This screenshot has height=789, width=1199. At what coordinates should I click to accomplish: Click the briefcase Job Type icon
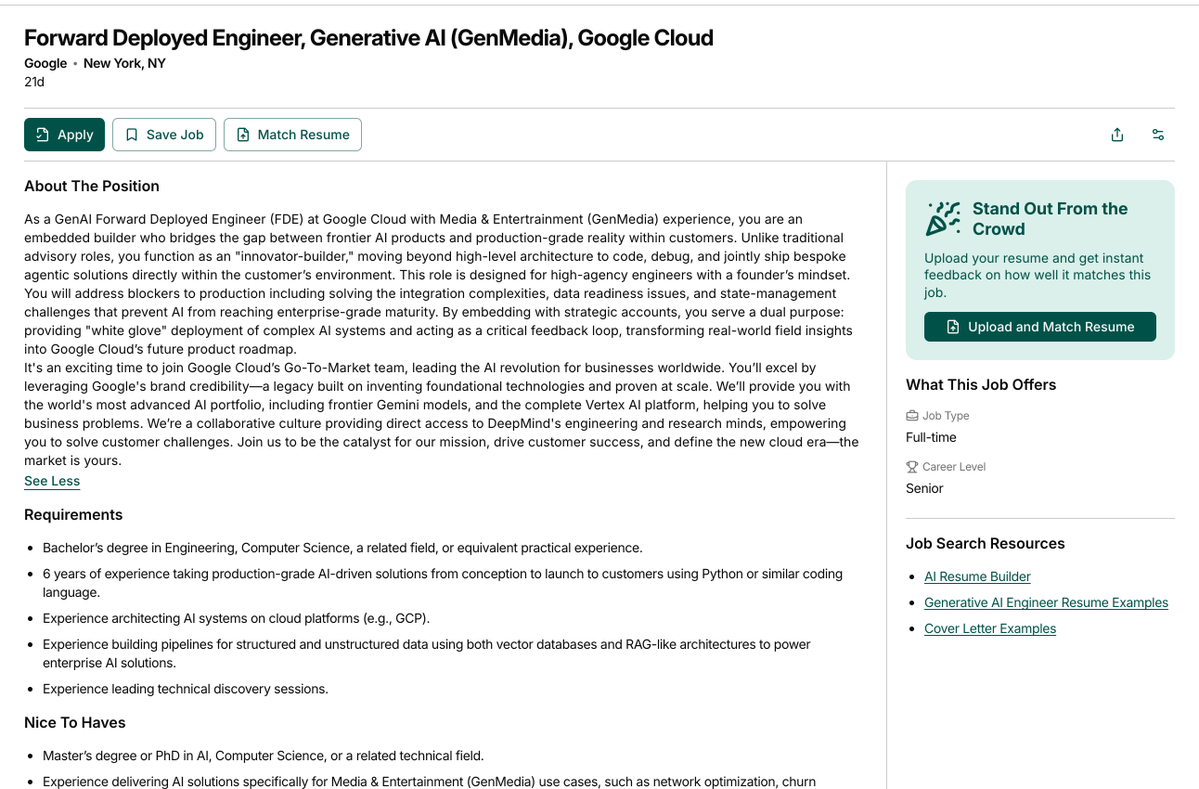[x=912, y=416]
